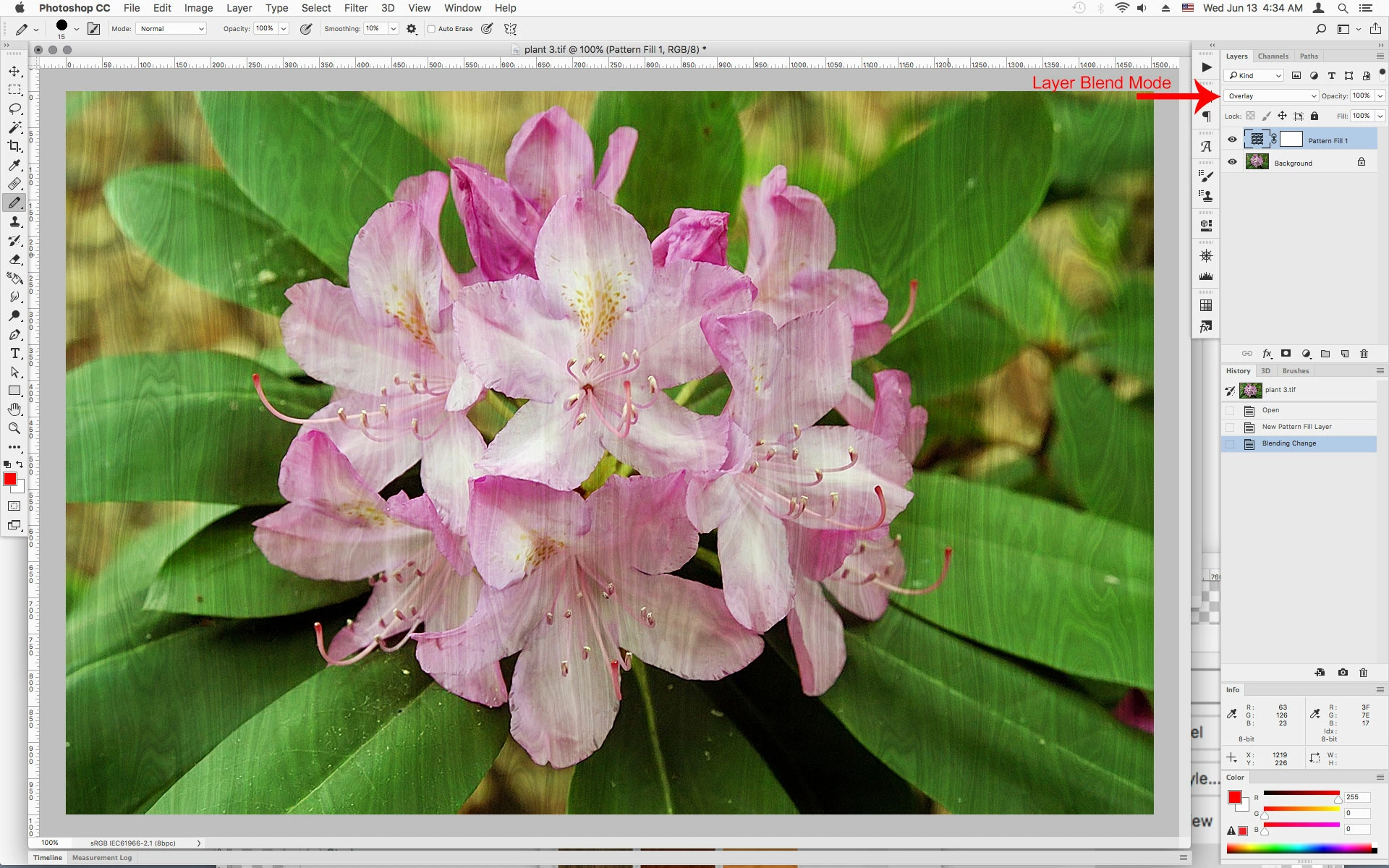Select the Clone Stamp tool
Screen dimensions: 1389x868
coord(14,221)
